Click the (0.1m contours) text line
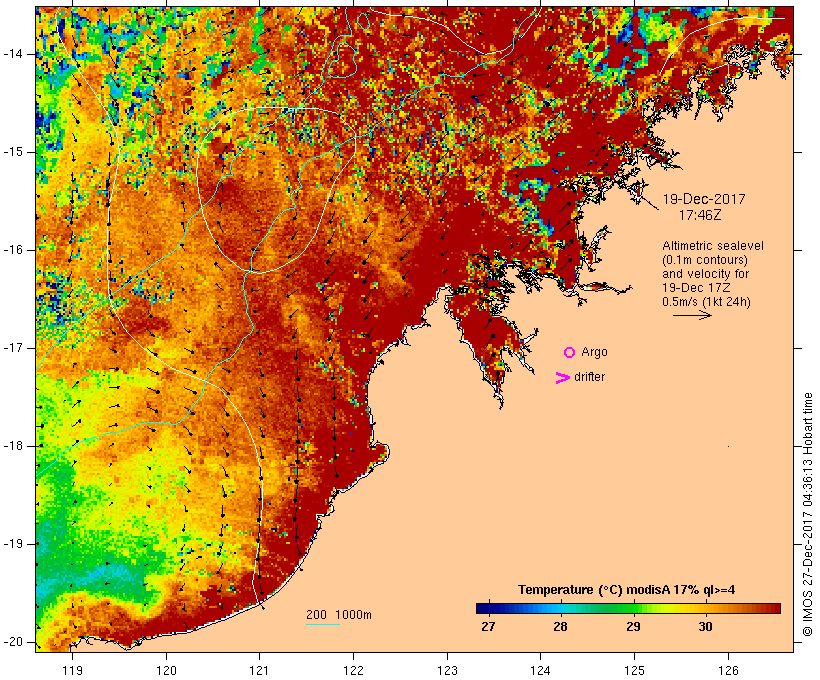 pyautogui.click(x=705, y=260)
